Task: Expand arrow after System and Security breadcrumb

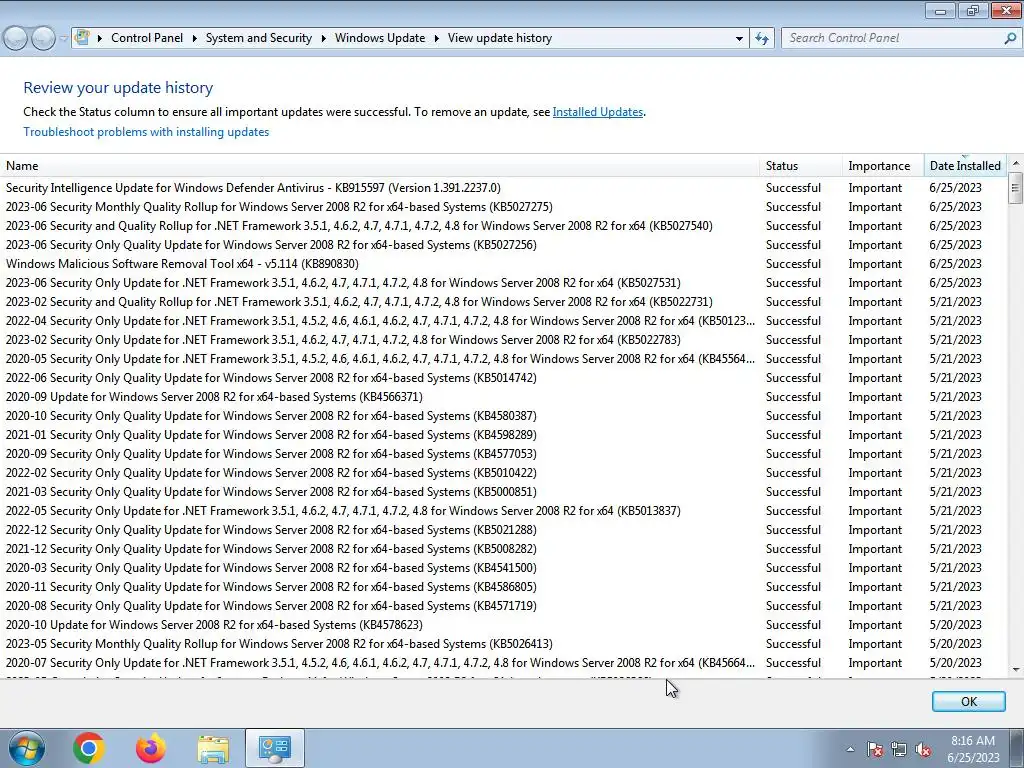Action: pos(323,39)
